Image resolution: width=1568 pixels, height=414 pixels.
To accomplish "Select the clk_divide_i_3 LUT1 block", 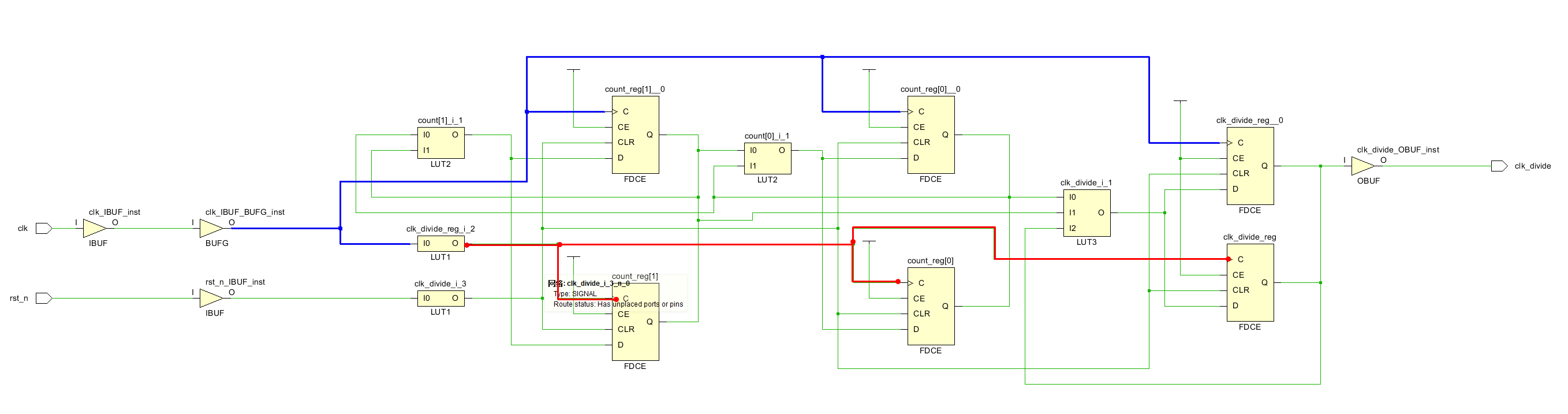I will [440, 299].
